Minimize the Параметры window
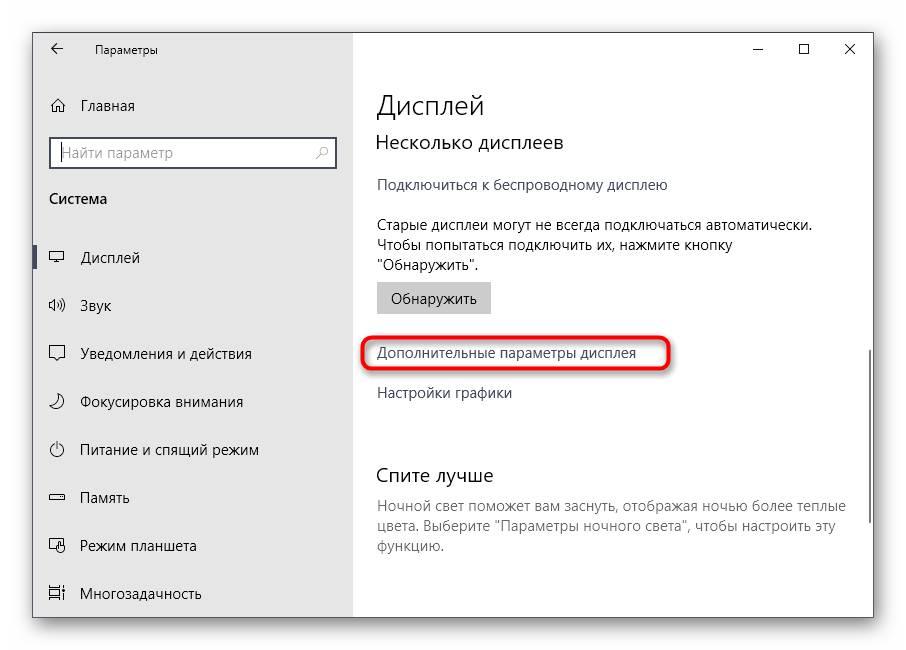 757,49
